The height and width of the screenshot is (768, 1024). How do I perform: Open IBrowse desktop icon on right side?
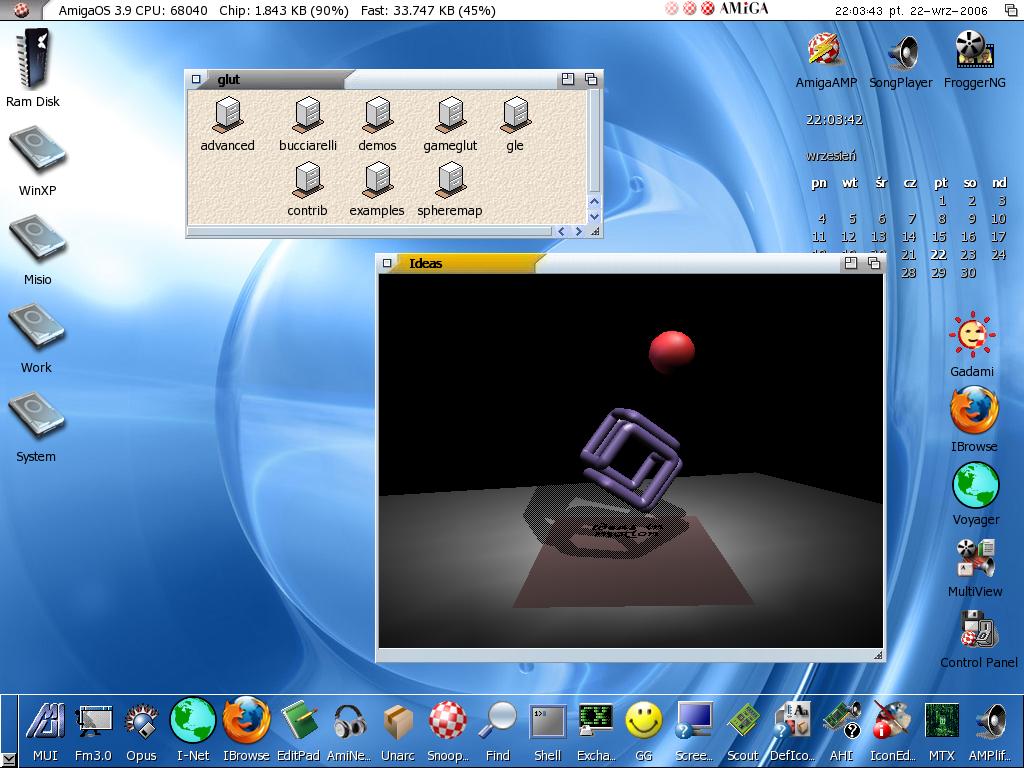[x=974, y=410]
